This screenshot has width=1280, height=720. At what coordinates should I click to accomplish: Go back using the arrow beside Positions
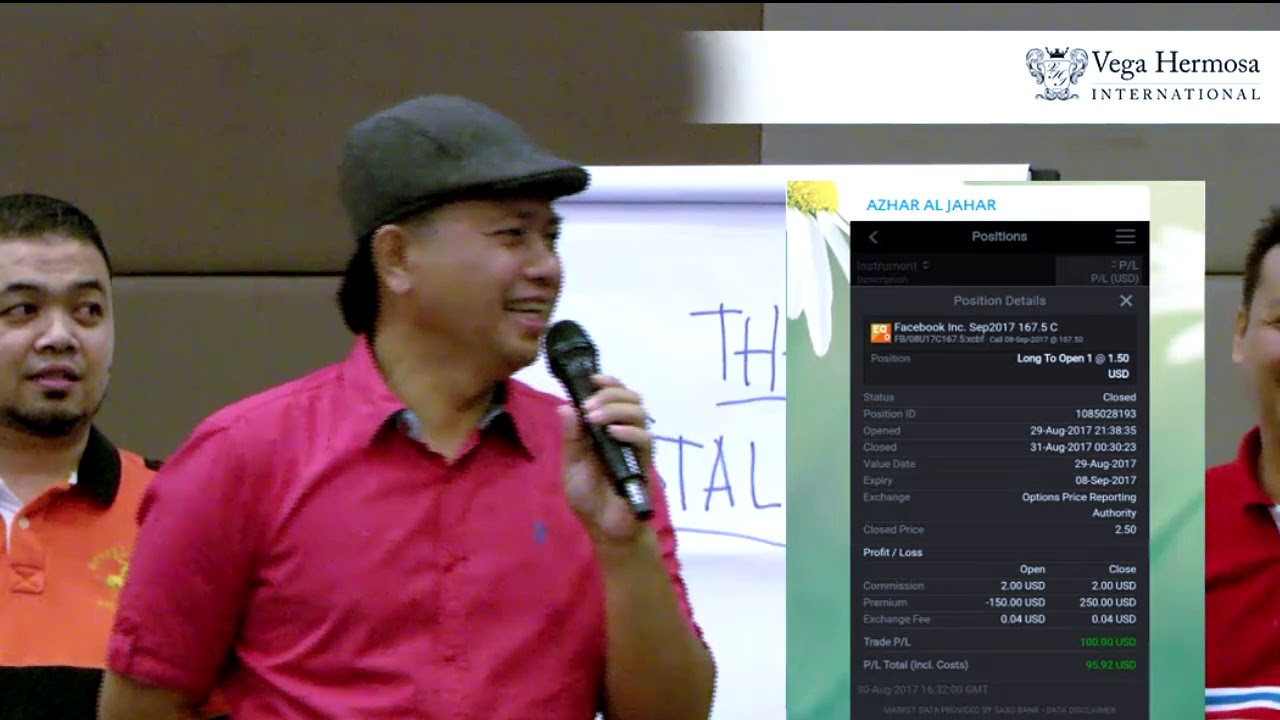click(x=873, y=237)
